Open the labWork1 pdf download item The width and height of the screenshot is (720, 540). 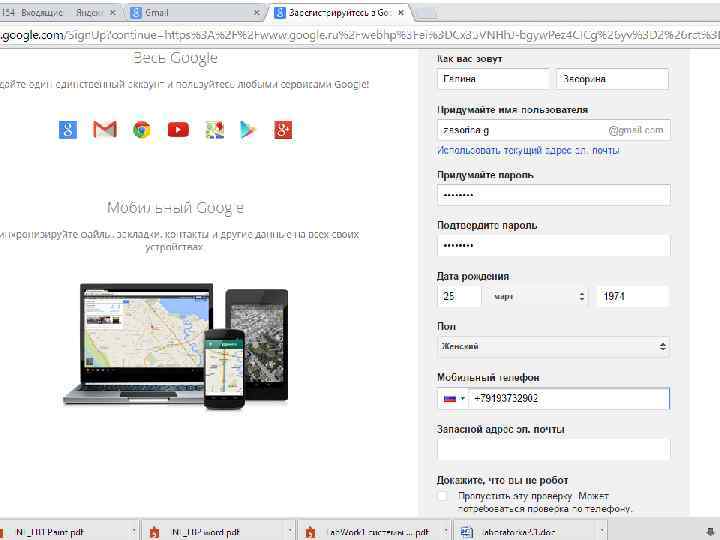pyautogui.click(x=370, y=532)
